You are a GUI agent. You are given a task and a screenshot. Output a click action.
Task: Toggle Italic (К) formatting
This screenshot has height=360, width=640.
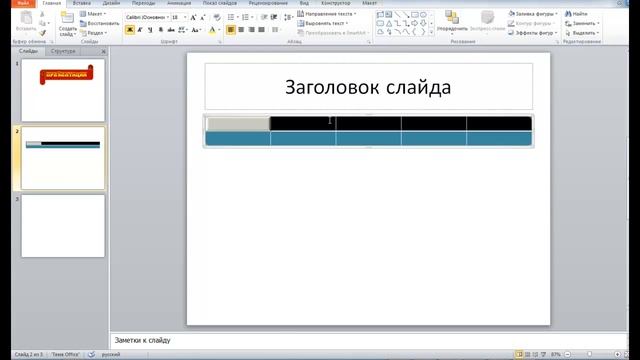[140, 30]
